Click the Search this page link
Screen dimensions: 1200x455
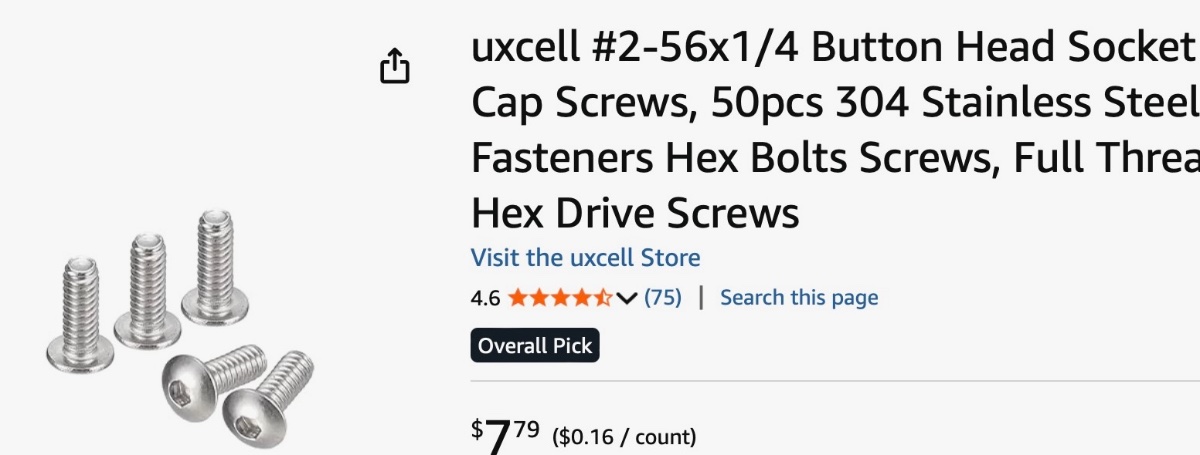pyautogui.click(x=799, y=297)
